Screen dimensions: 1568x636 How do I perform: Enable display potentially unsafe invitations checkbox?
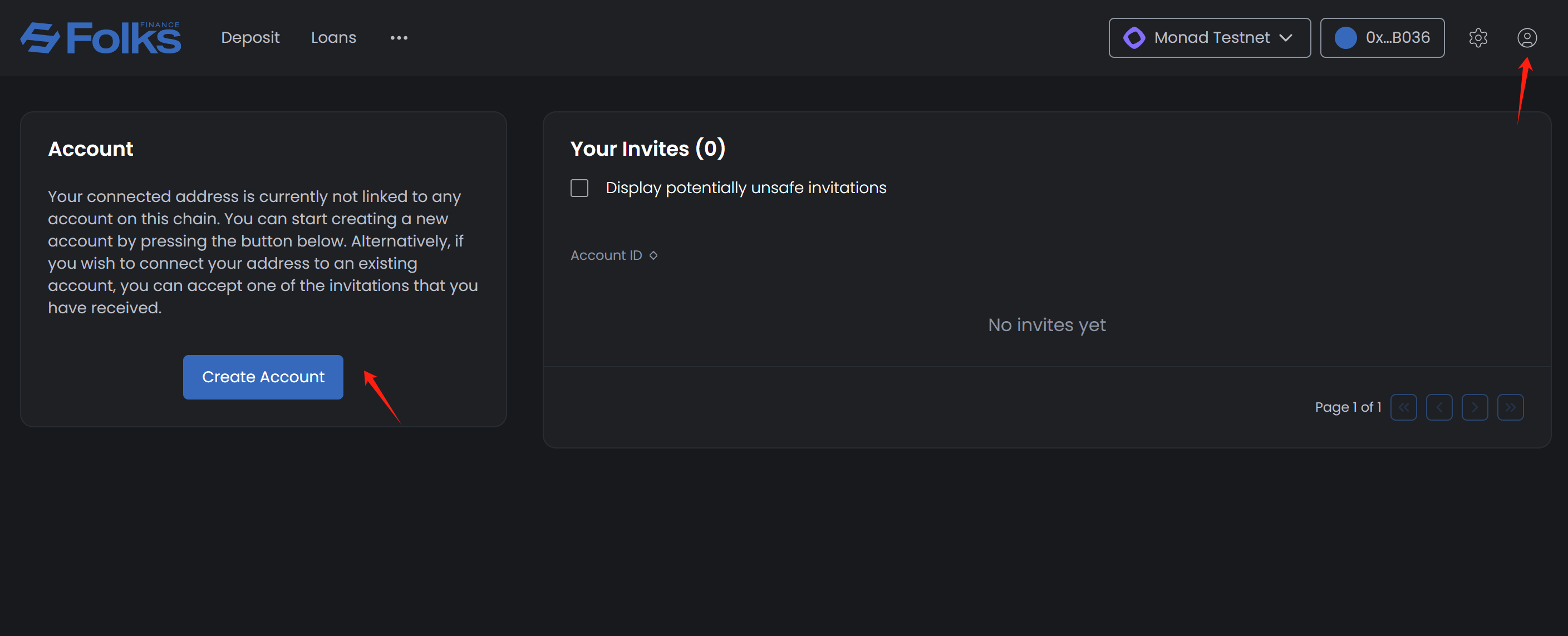click(x=579, y=188)
